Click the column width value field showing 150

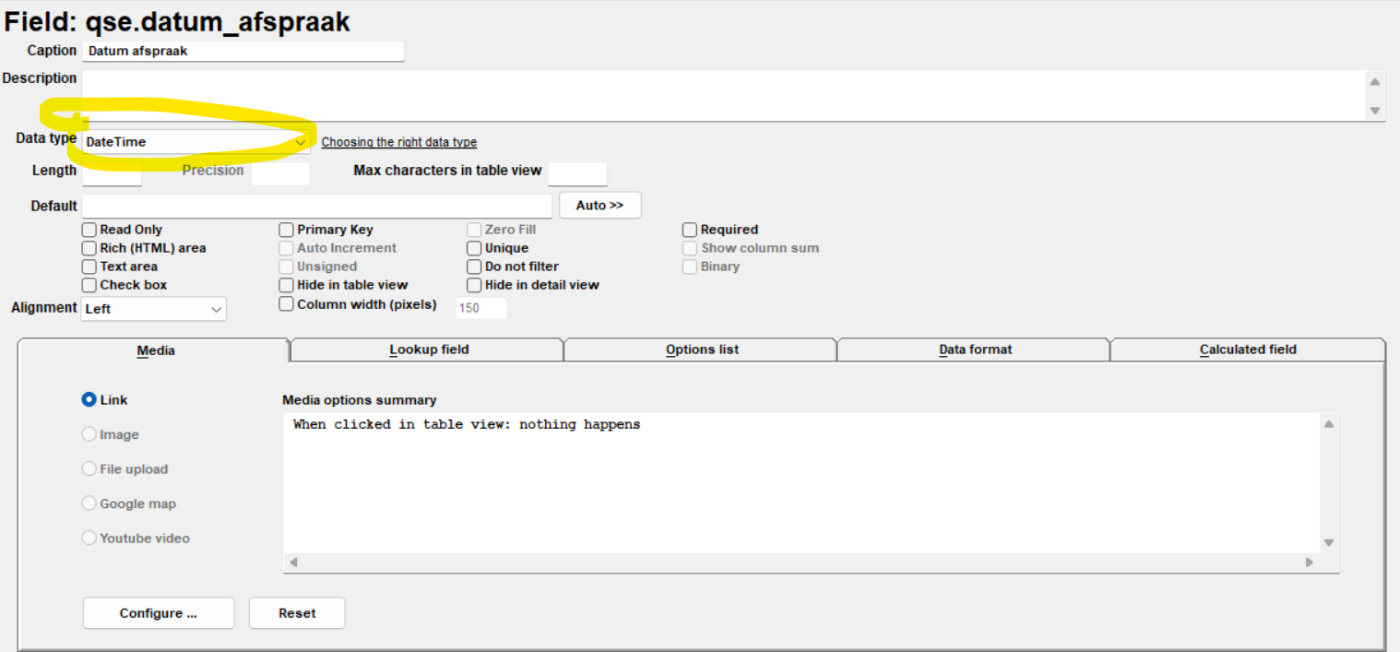tap(482, 308)
